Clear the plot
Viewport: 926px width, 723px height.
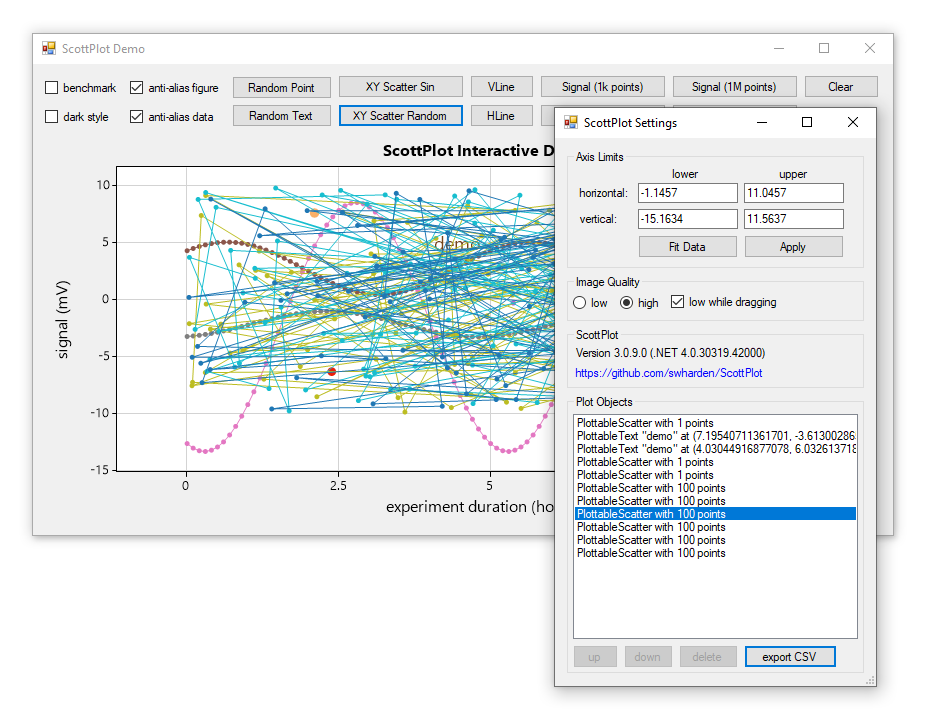pos(840,87)
